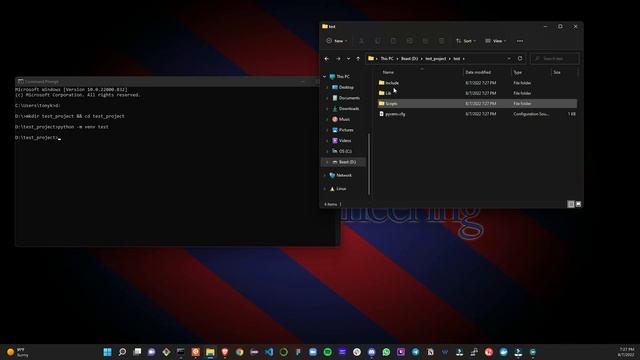Viewport: 640px width, 360px height.
Task: Select the Lib folder row
Action: click(x=477, y=93)
